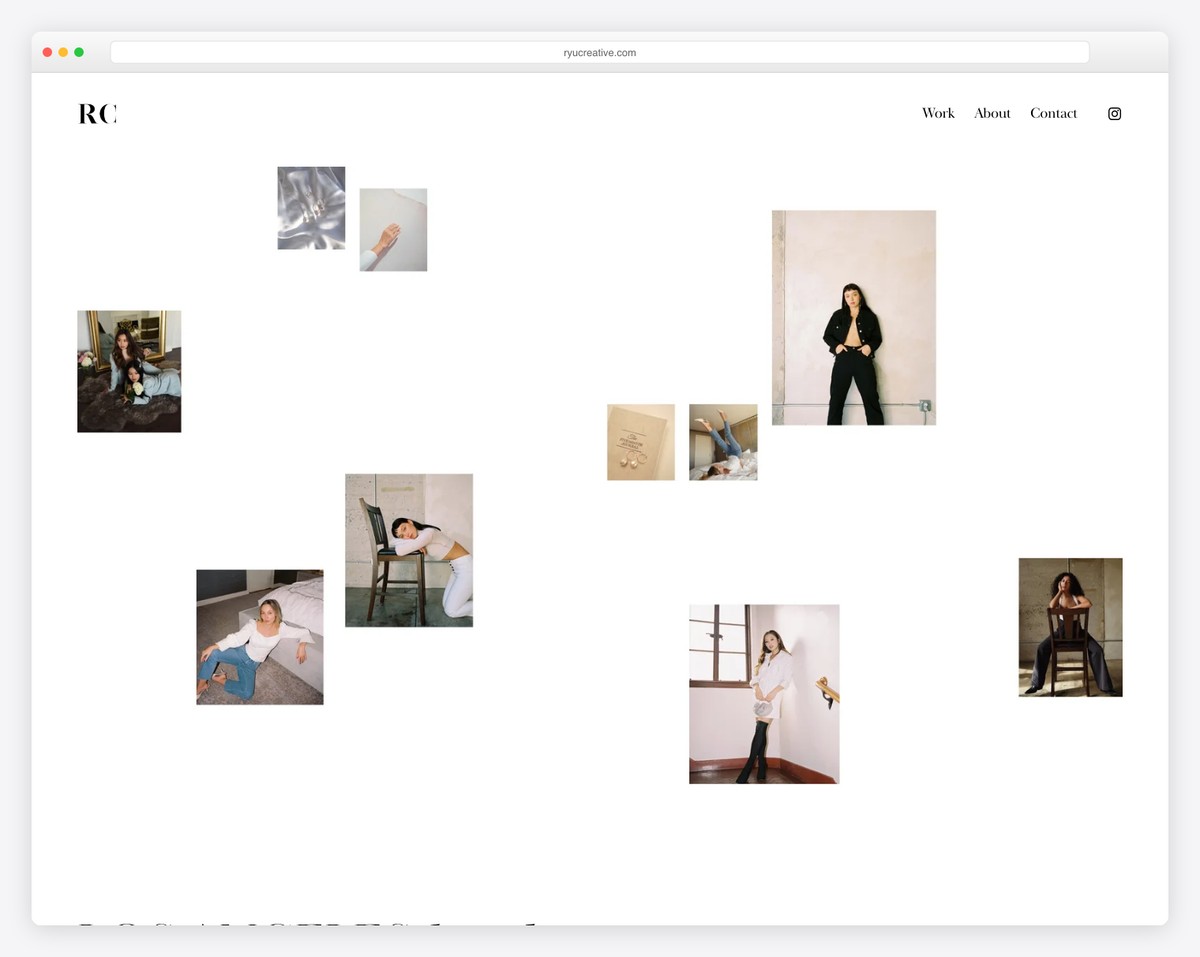Click the red close window control
The height and width of the screenshot is (957, 1200).
click(x=46, y=51)
